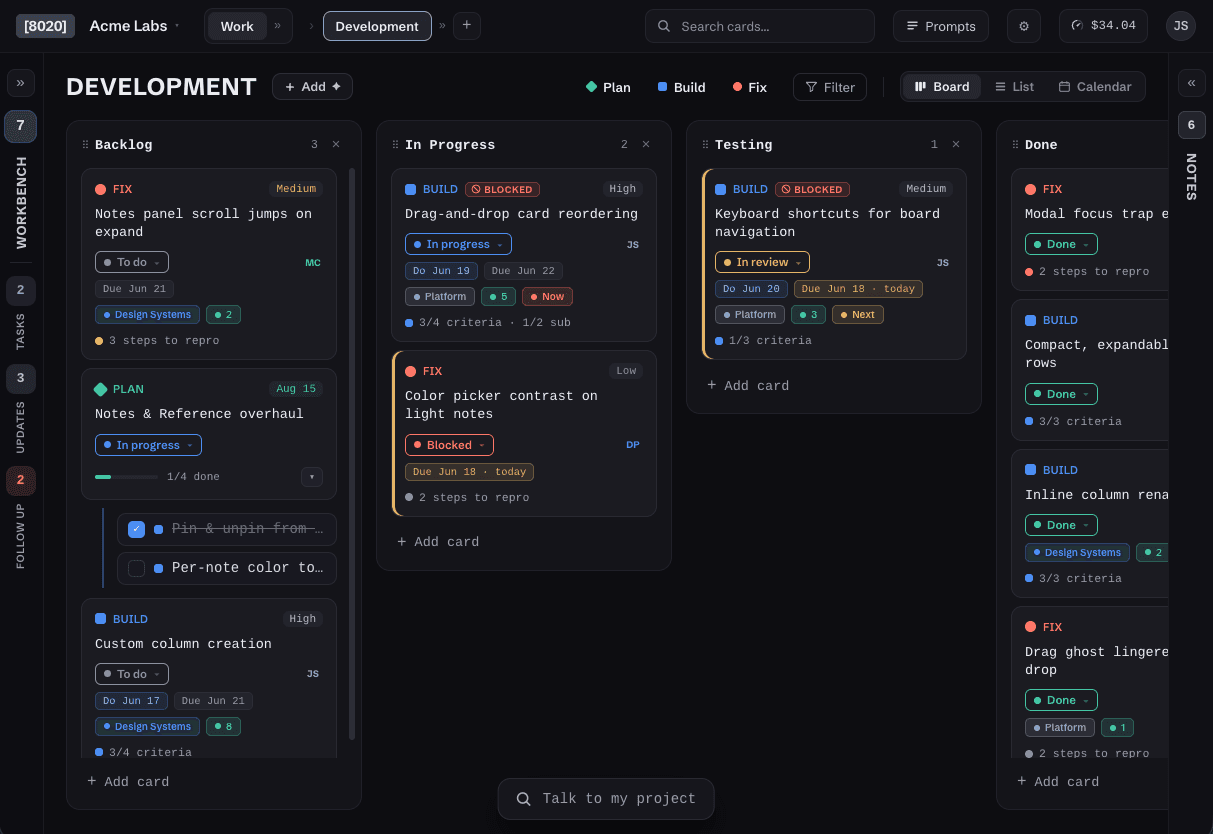Screen dimensions: 1213x834
Task: Open settings gear in top bar
Action: click(1023, 26)
